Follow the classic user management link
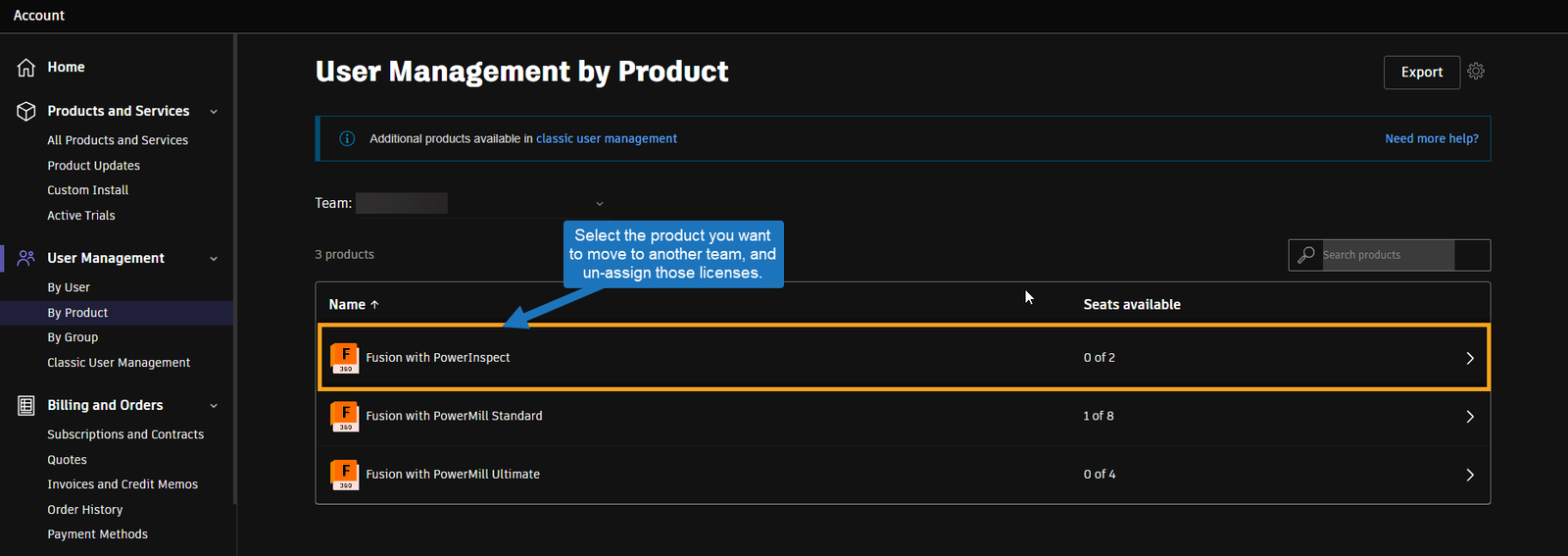 [x=607, y=139]
